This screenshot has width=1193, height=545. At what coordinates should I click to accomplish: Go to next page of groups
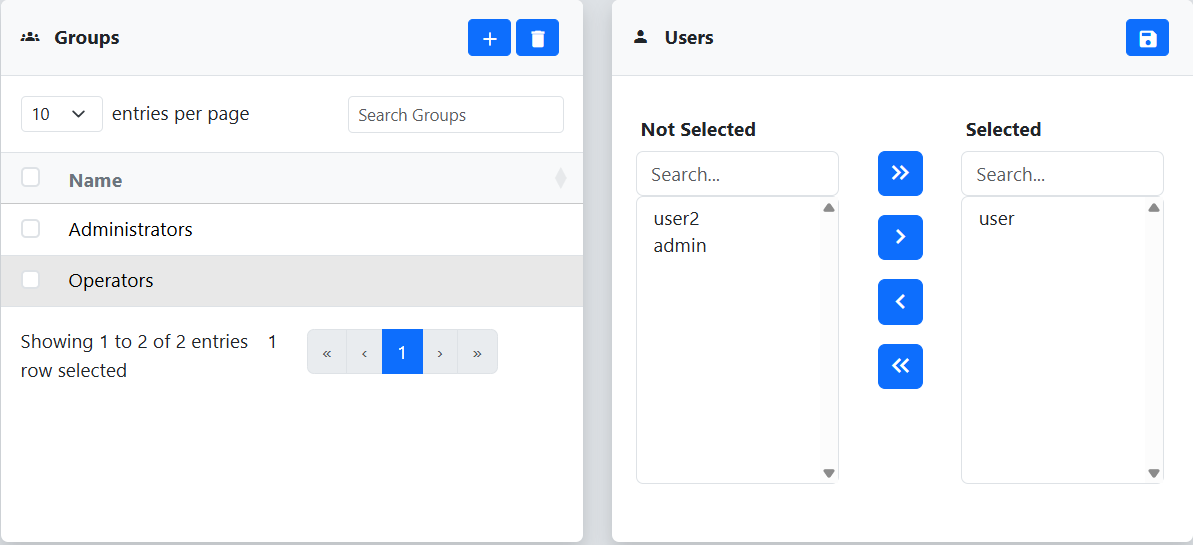click(440, 352)
